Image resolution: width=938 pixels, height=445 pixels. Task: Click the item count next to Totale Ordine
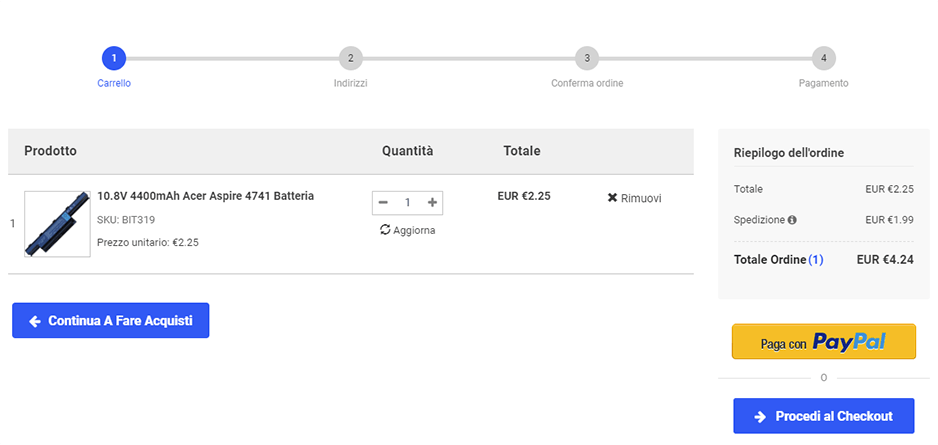[816, 260]
